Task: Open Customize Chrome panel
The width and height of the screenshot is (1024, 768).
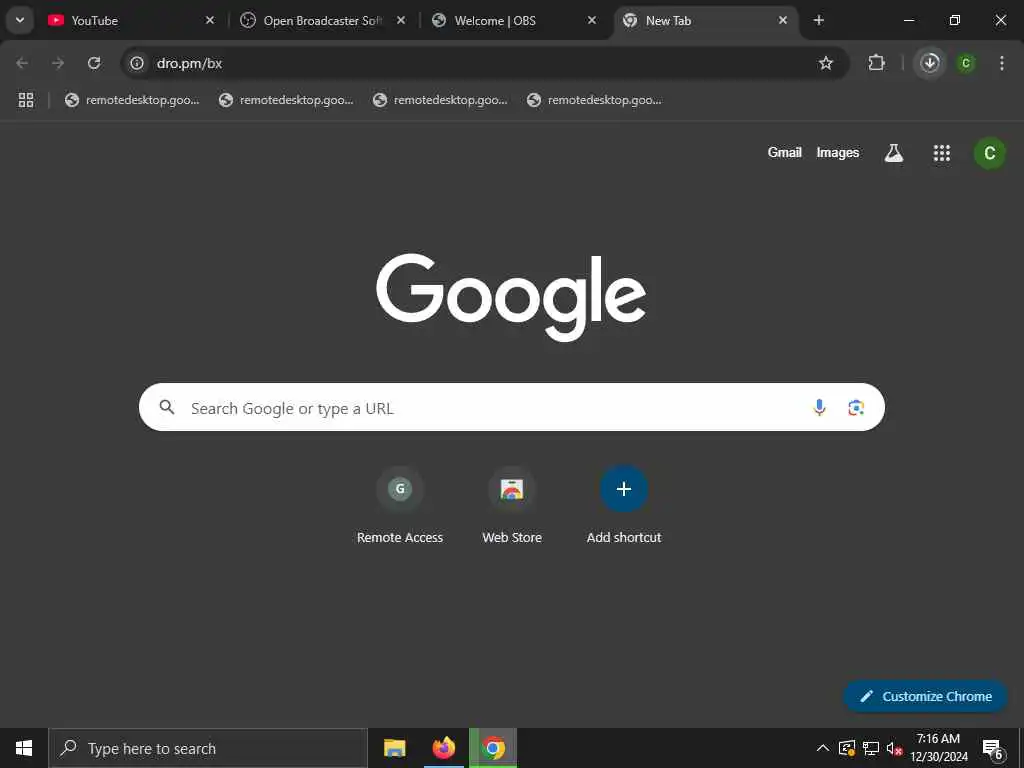Action: tap(925, 696)
